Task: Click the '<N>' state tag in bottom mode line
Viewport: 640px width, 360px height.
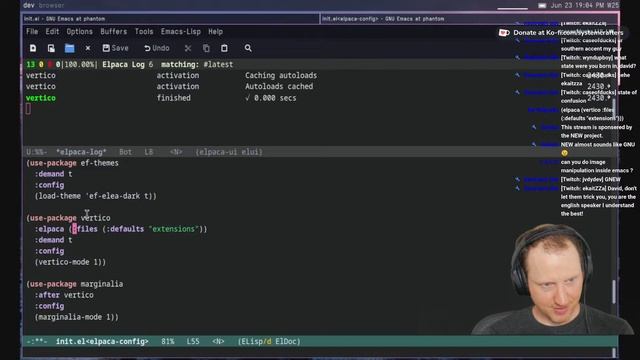Action: 218,341
